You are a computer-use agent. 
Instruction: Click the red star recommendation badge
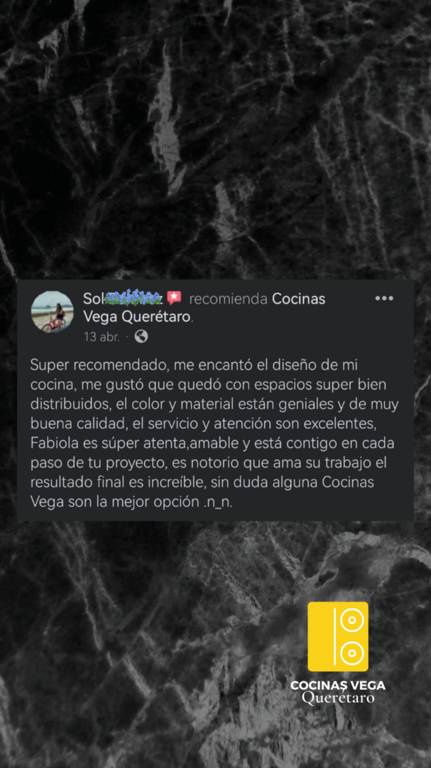(x=174, y=298)
